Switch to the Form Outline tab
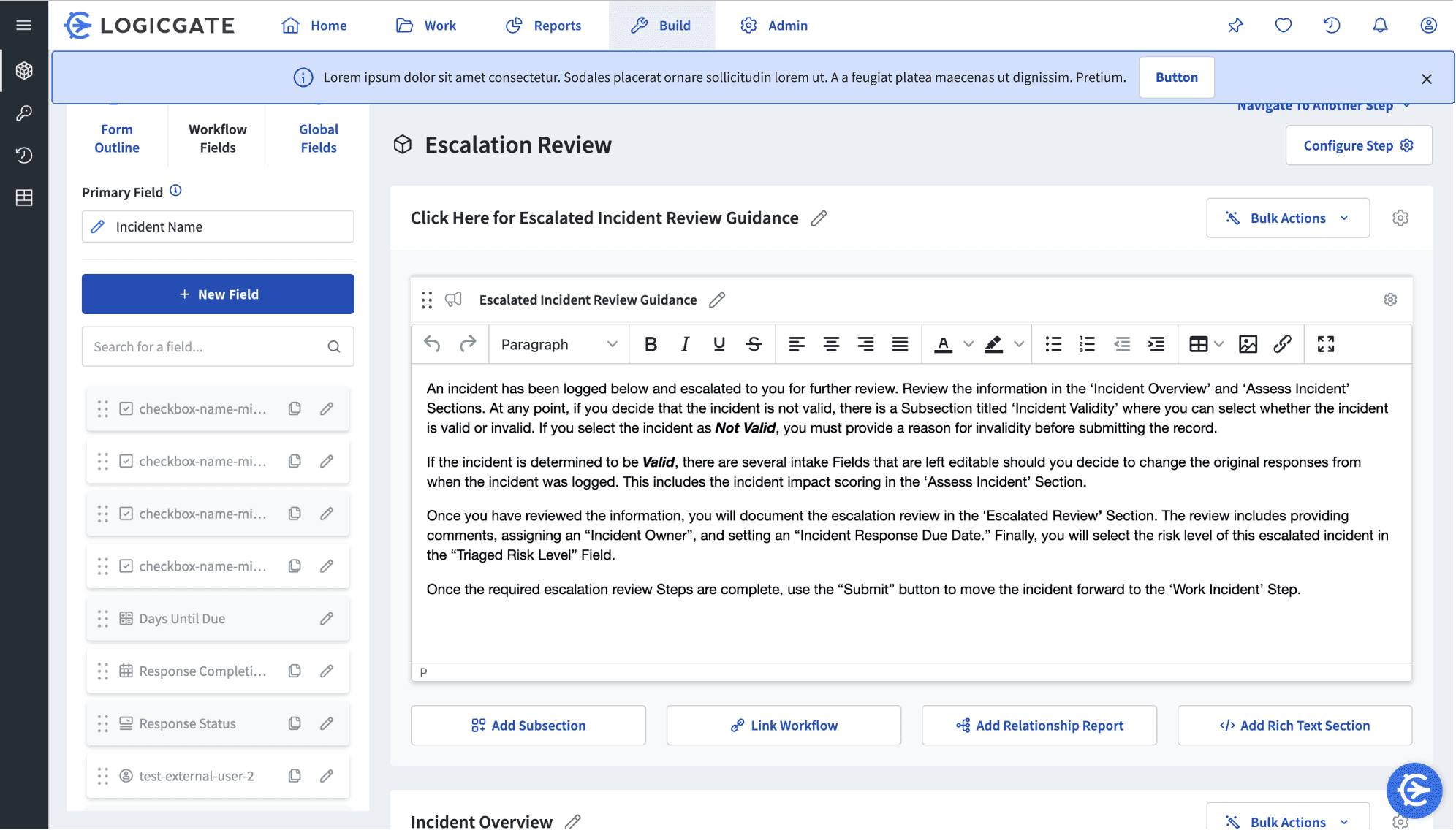Screen dimensions: 1456x830 tap(117, 138)
